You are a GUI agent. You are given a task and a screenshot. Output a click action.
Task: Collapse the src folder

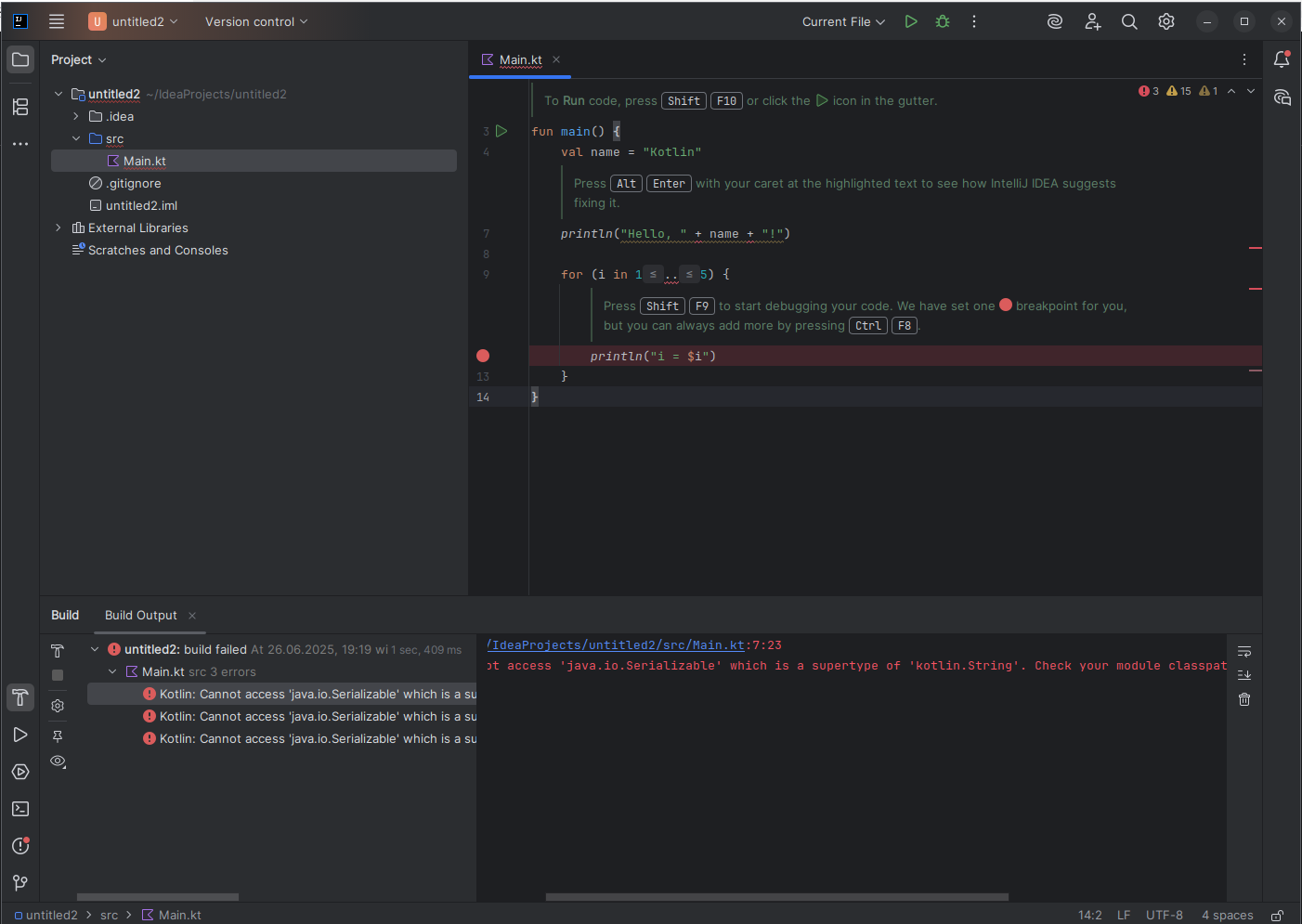click(76, 138)
